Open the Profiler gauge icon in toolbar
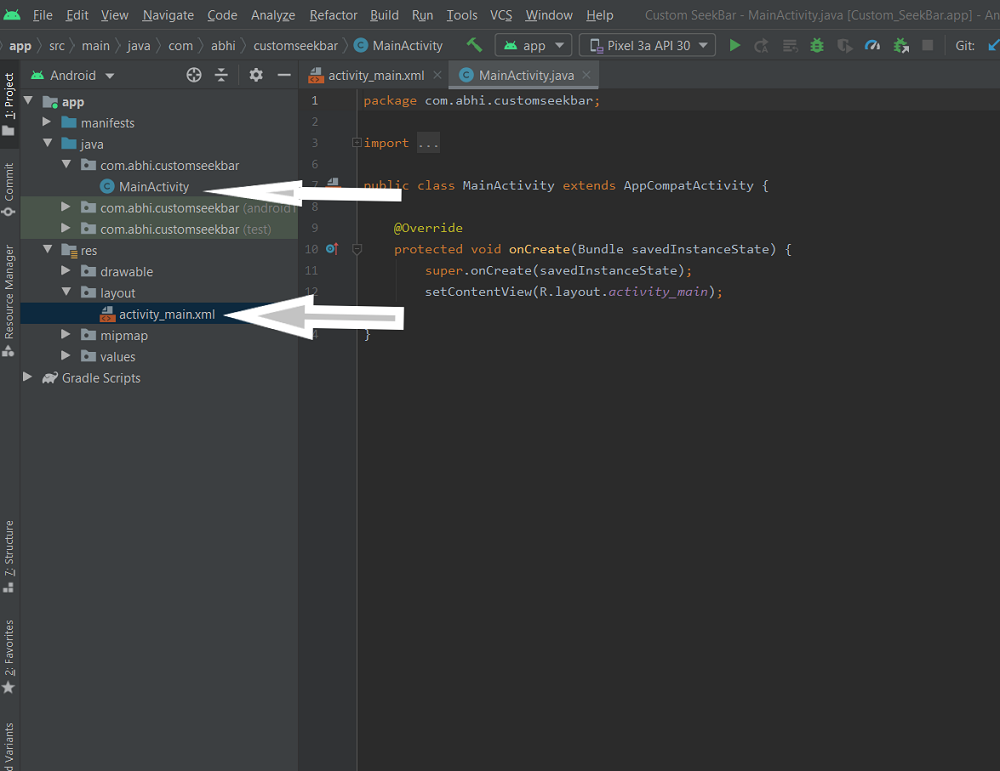 tap(872, 45)
